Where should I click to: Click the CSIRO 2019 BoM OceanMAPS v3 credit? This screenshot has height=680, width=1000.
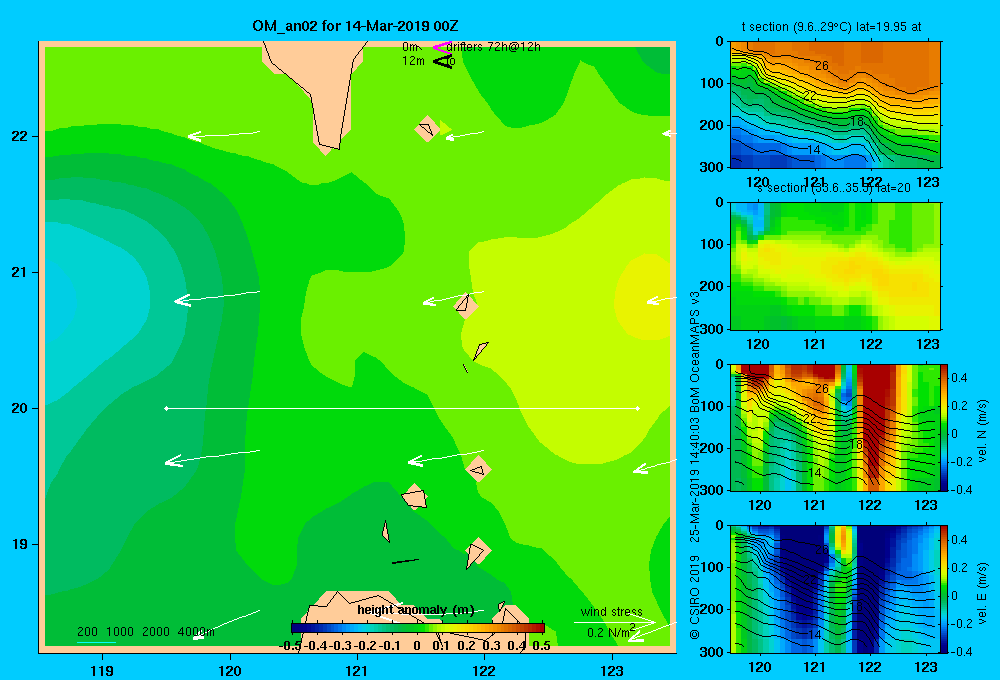pos(695,466)
